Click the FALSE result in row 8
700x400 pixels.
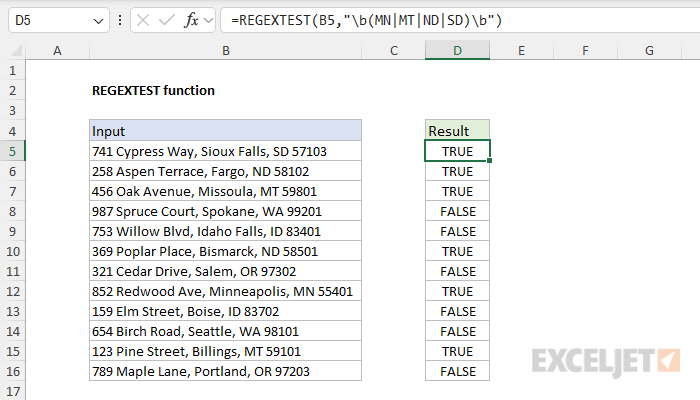click(x=458, y=212)
